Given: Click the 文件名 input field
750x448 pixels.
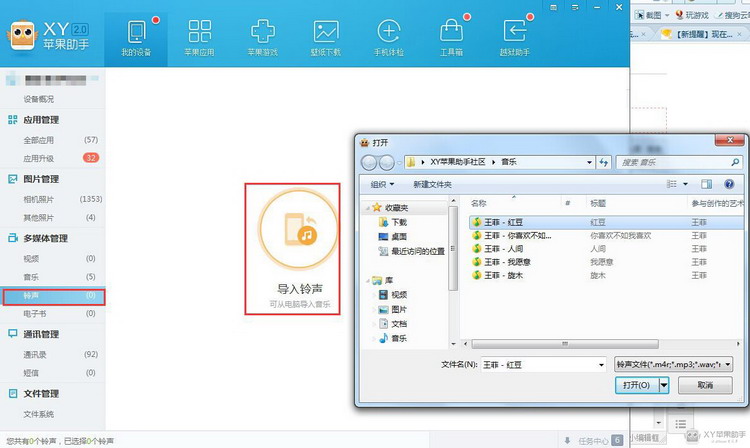Looking at the screenshot, I should click(x=539, y=365).
